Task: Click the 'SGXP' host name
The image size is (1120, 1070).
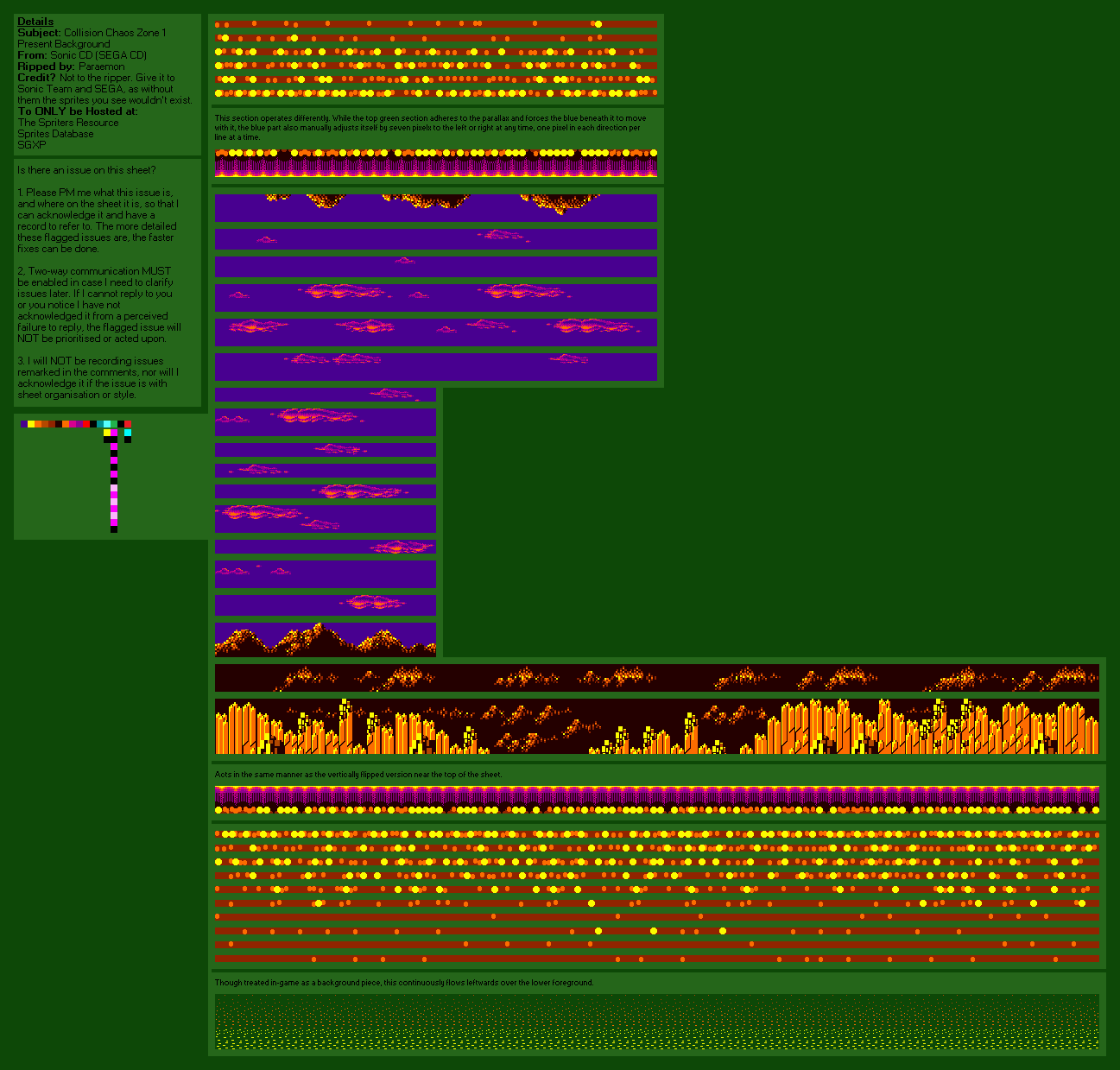Action: tap(32, 145)
